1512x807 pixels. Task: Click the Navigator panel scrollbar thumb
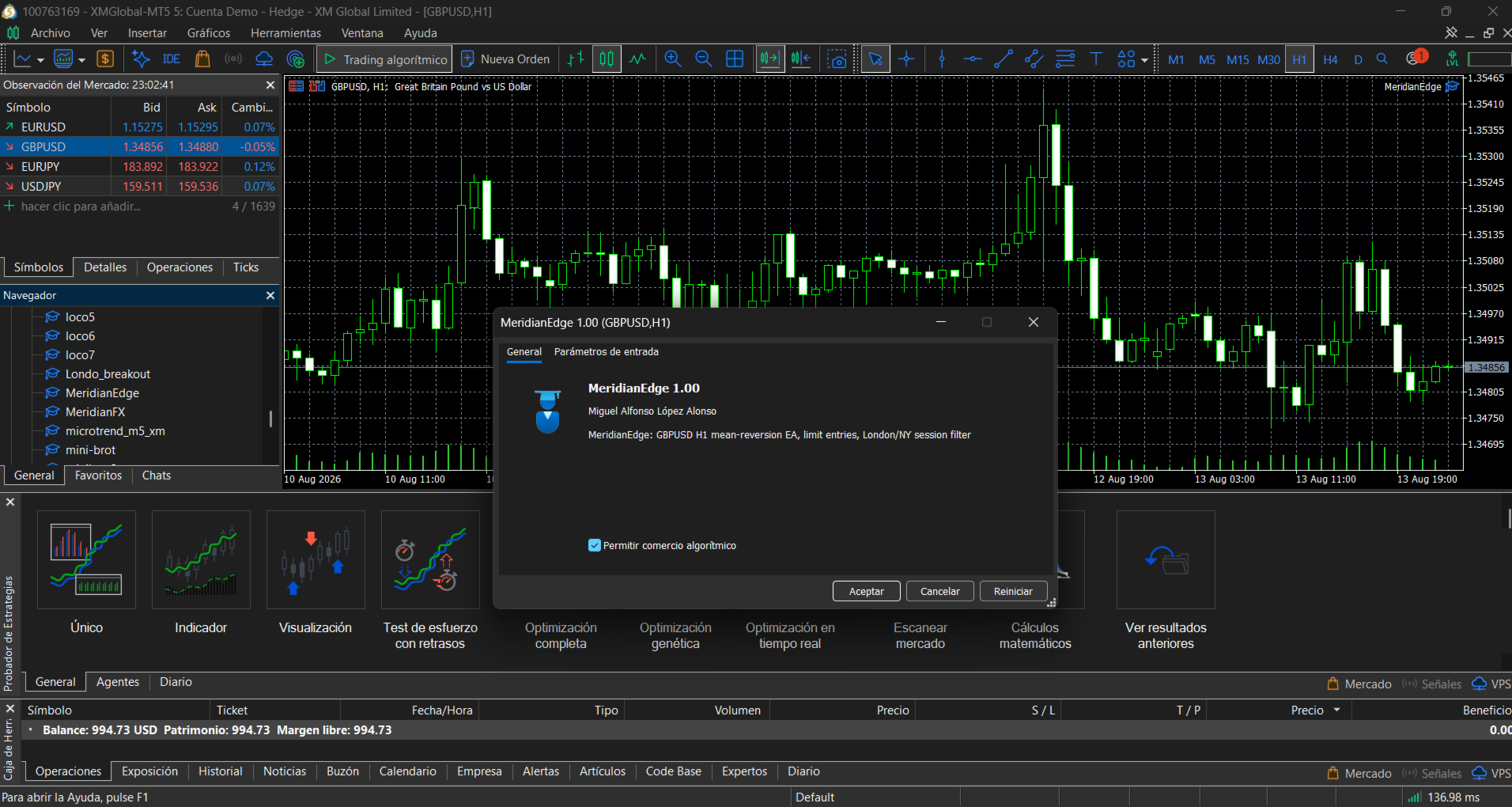coord(270,419)
